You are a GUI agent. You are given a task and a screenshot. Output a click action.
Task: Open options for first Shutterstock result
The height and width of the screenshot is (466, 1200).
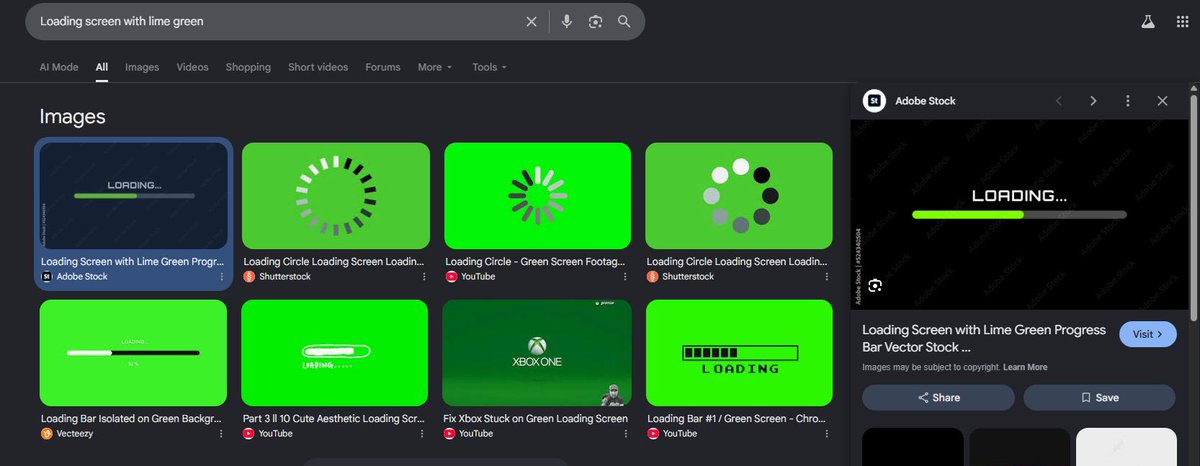423,276
